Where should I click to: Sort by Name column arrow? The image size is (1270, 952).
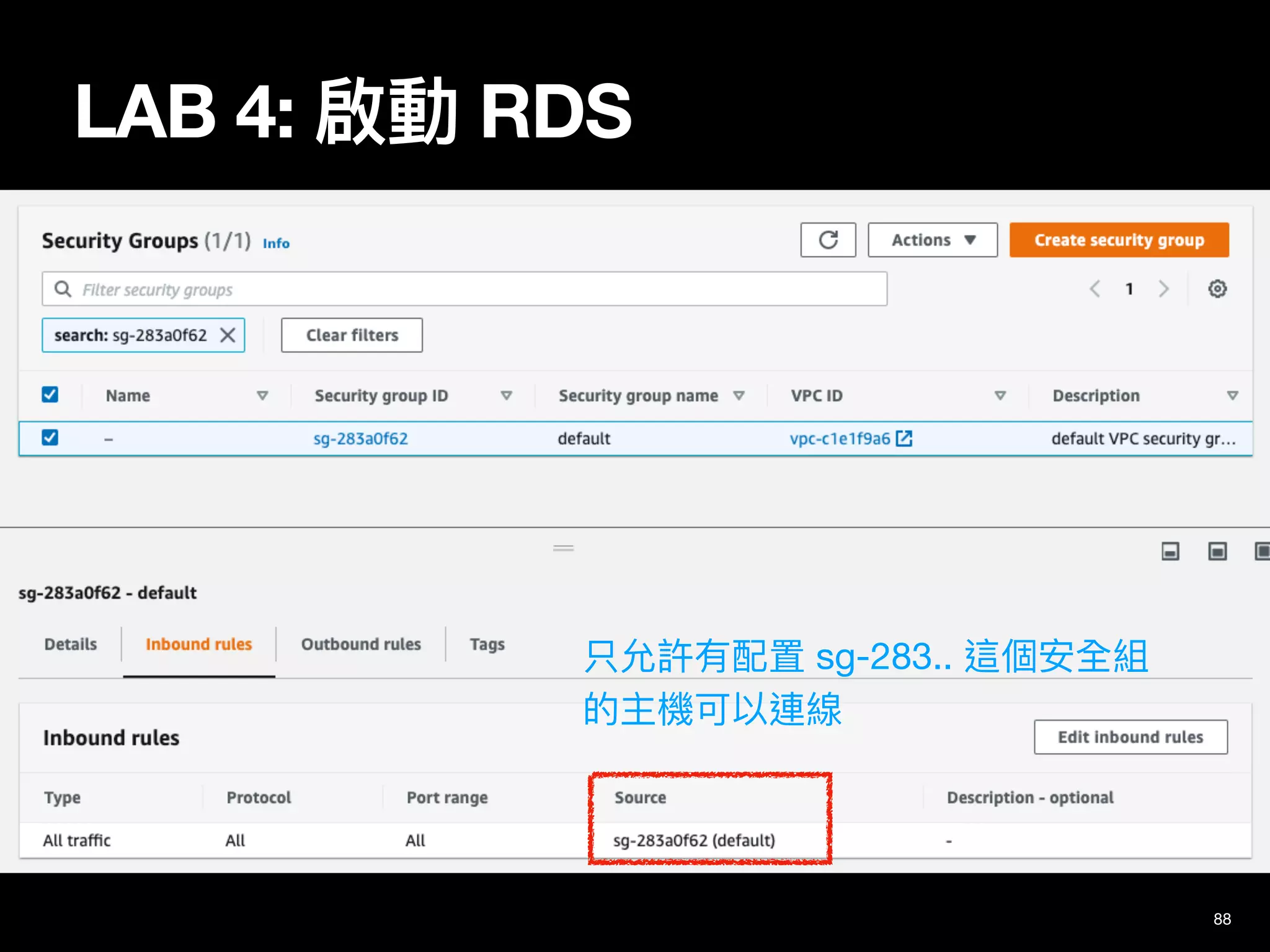pos(262,395)
